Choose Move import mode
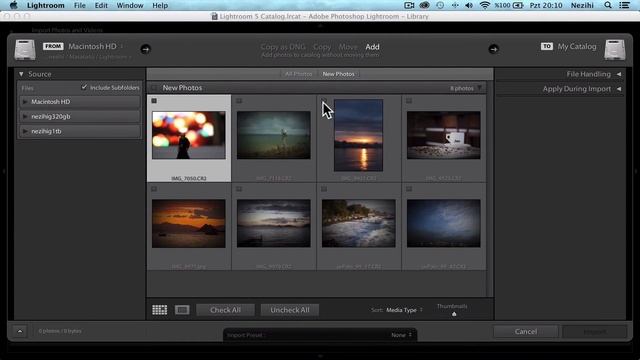Viewport: 640px width, 360px height. coord(348,47)
